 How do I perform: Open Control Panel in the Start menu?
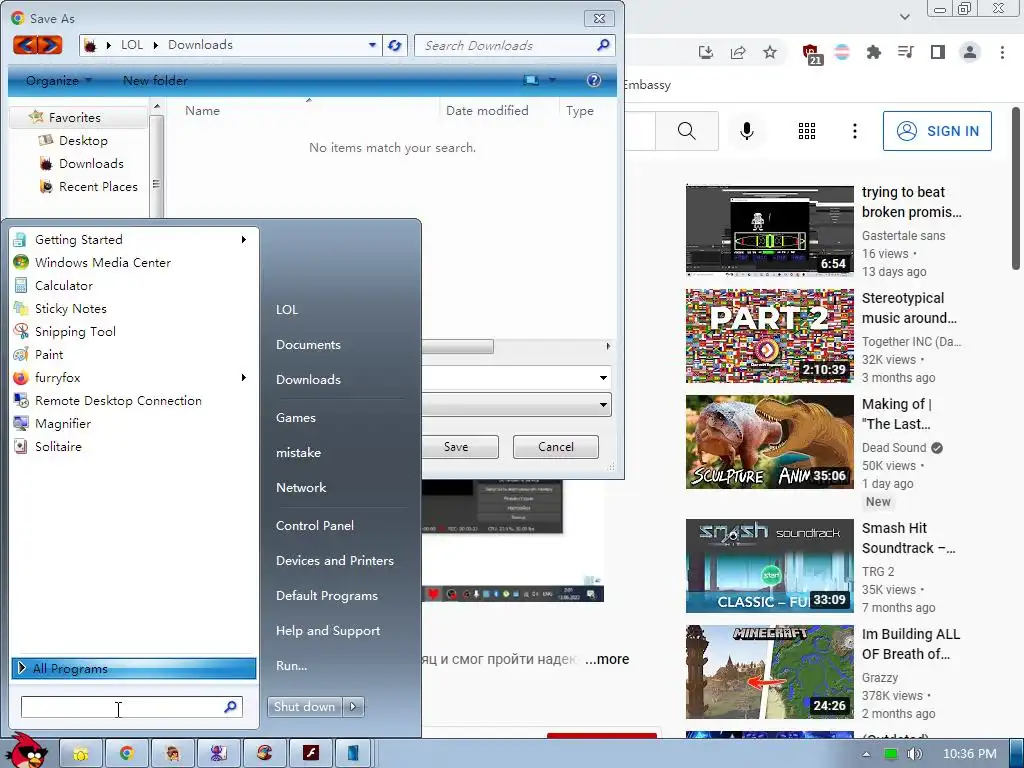pos(315,526)
